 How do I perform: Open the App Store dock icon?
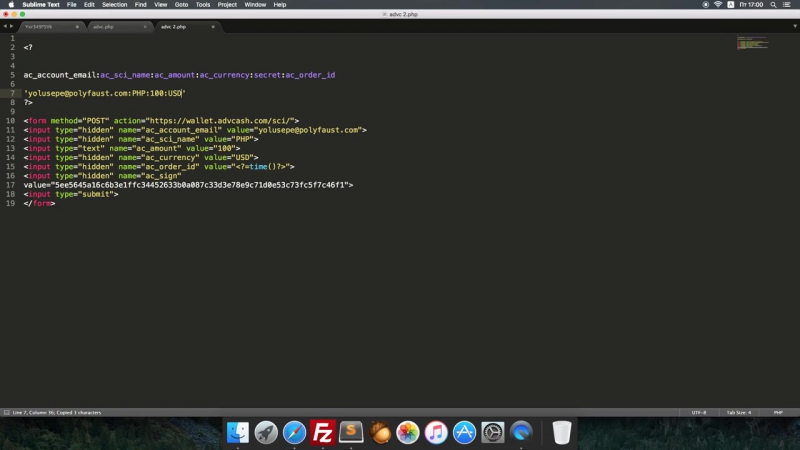click(x=465, y=432)
